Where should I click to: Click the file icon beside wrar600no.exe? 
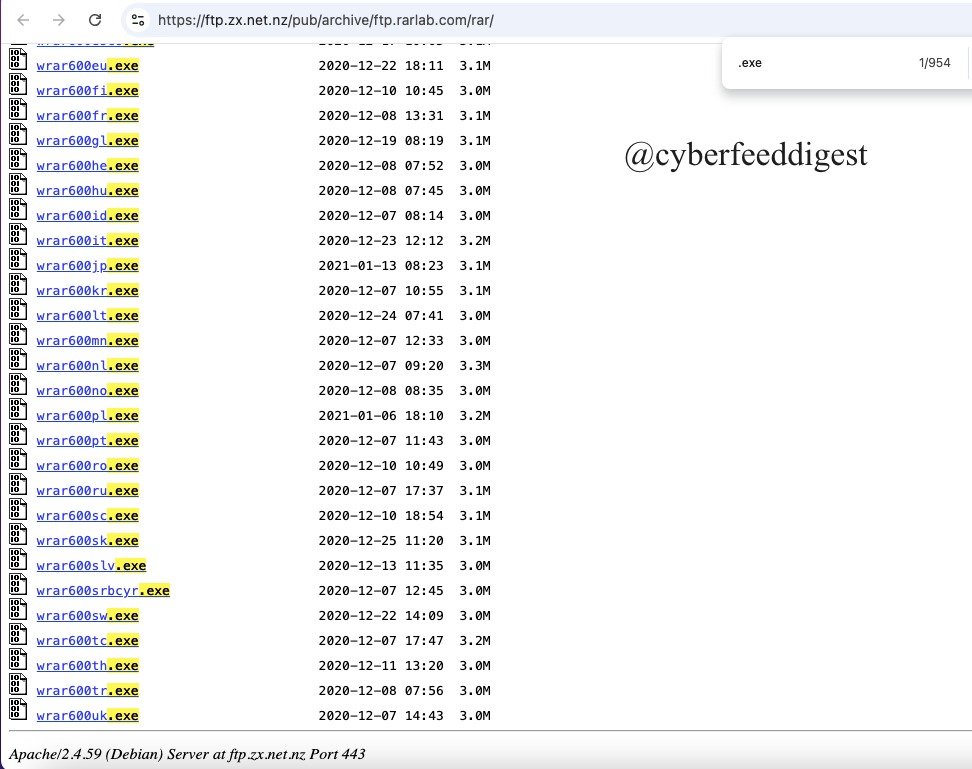tap(18, 385)
